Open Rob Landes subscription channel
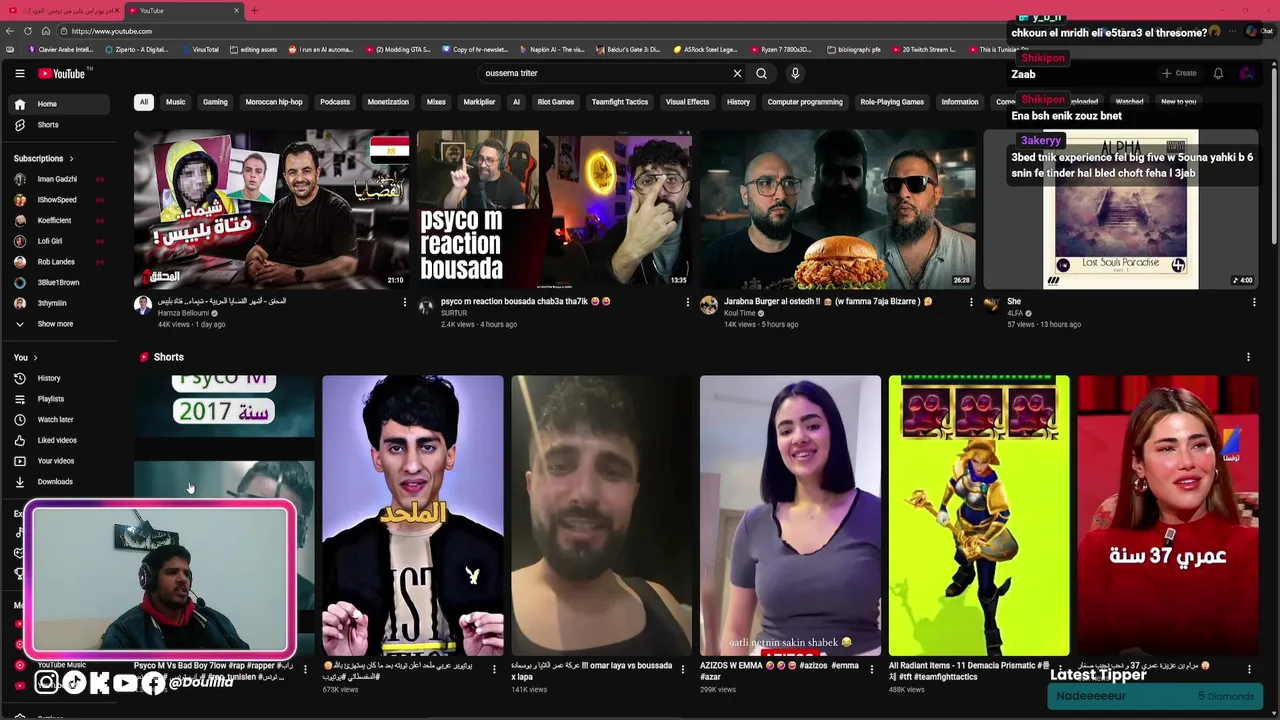Image resolution: width=1280 pixels, height=720 pixels. tap(60, 262)
